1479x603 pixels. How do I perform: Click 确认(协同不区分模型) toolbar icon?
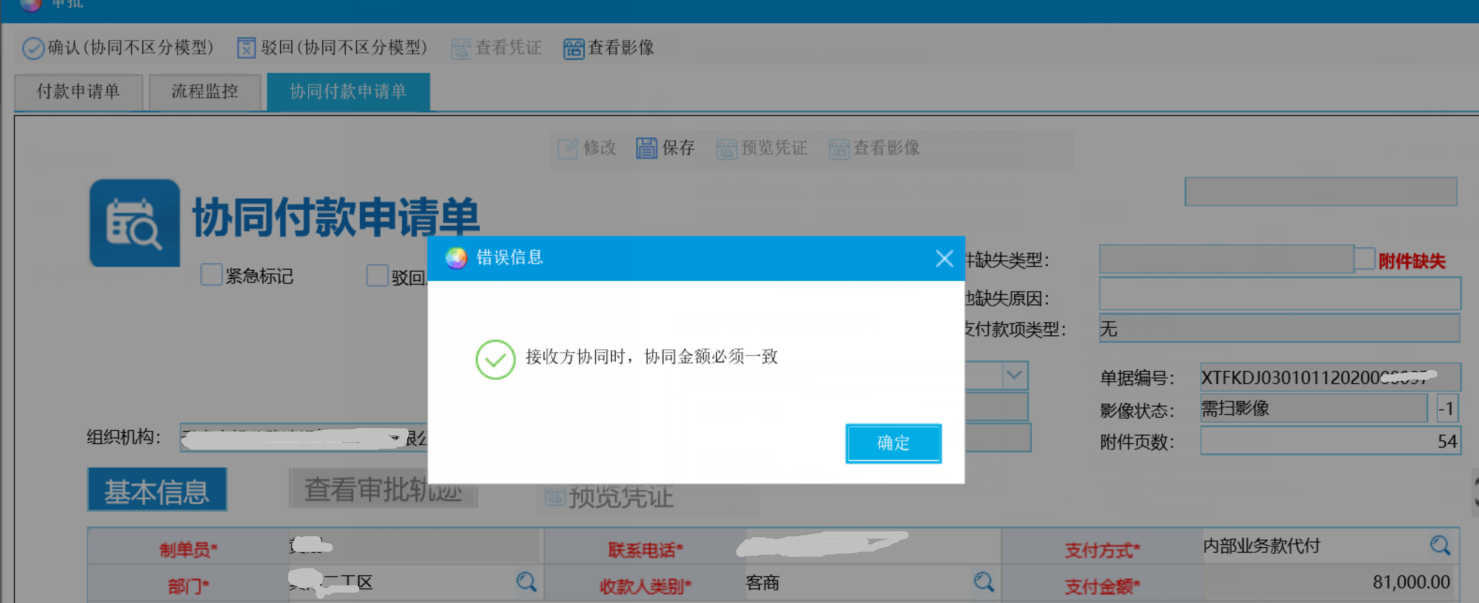click(33, 48)
